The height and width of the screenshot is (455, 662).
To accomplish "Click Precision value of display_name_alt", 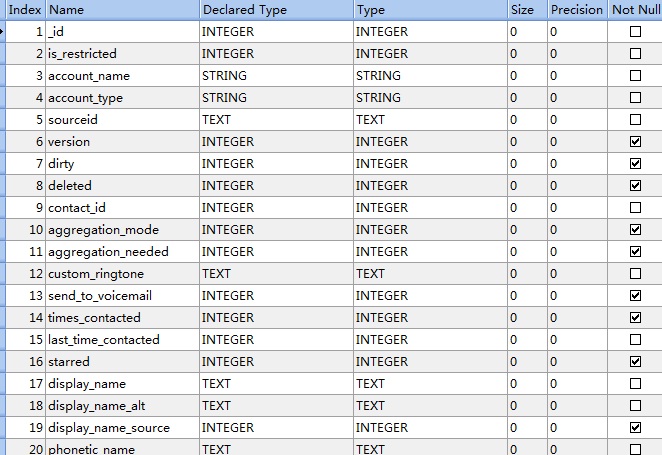I will 577,406.
